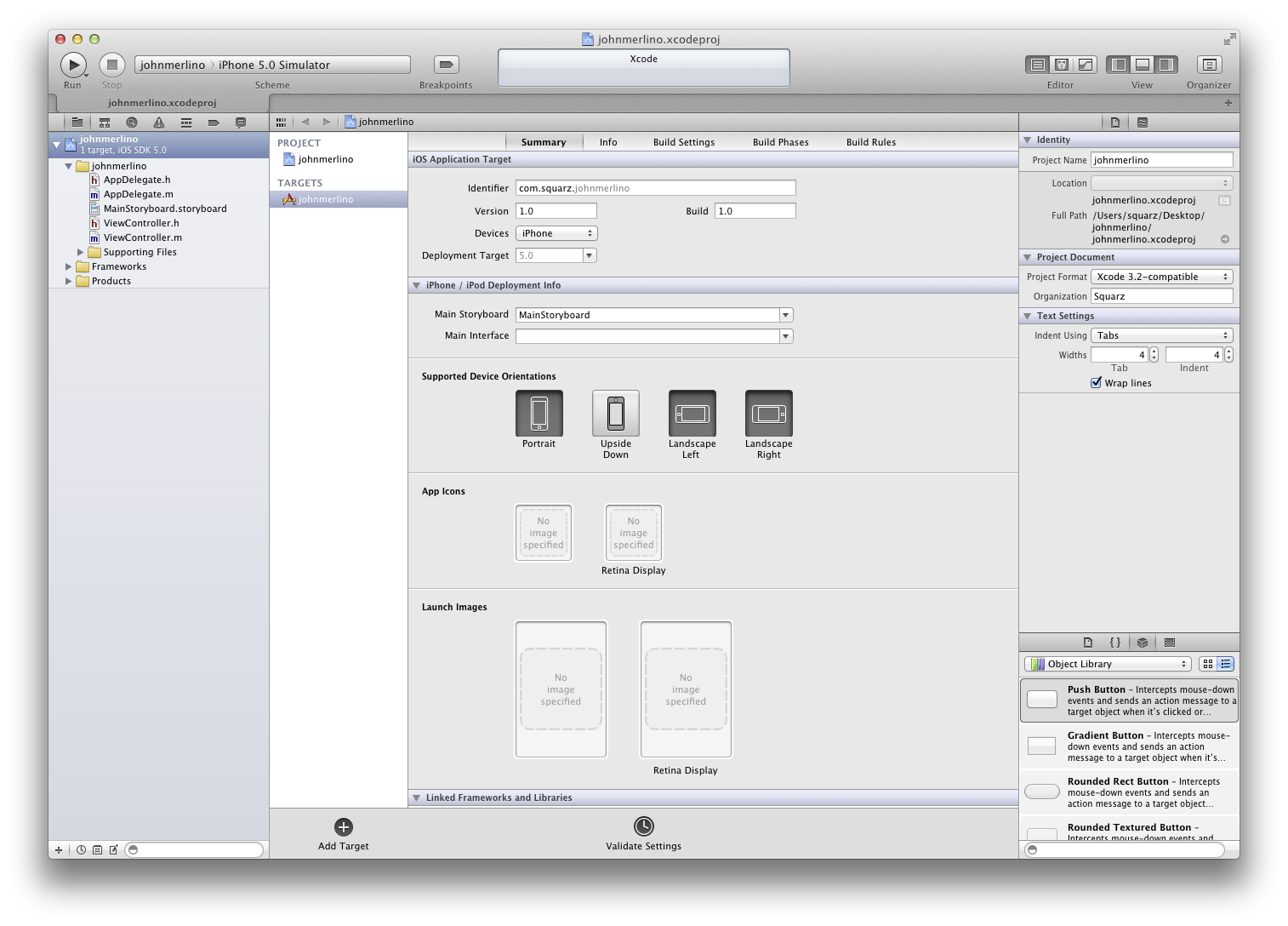Toggle the Navigator pane view button
Image resolution: width=1288 pixels, height=926 pixels.
tap(1119, 65)
